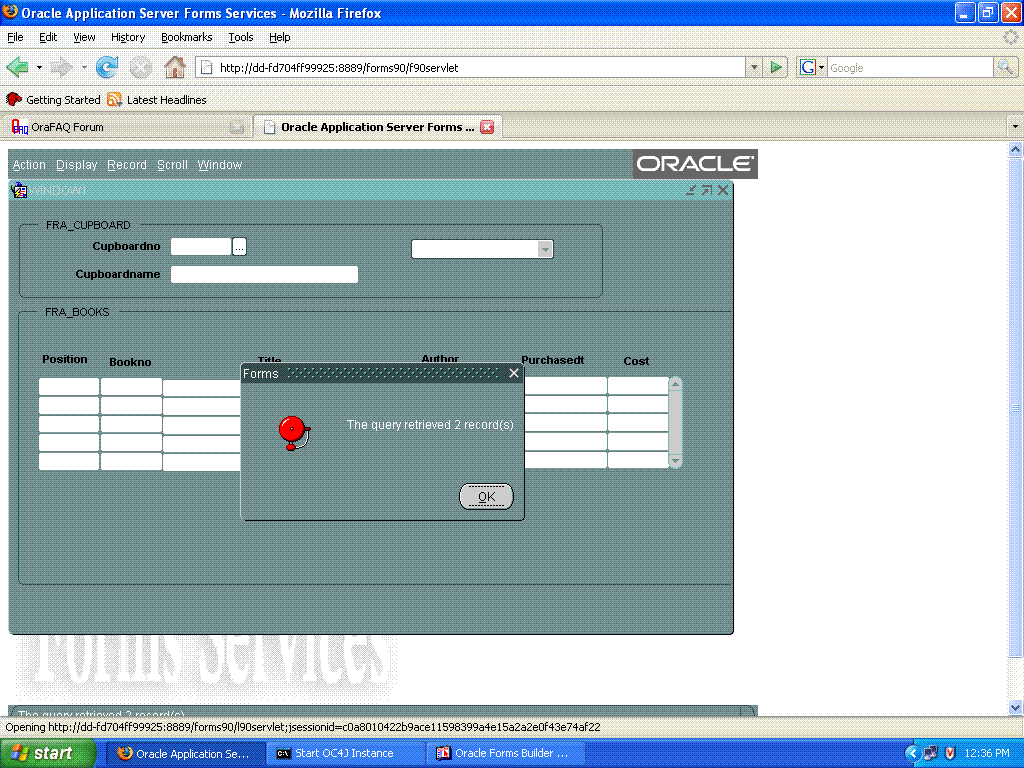The height and width of the screenshot is (768, 1024).
Task: Click the Firefox home icon
Action: (x=174, y=68)
